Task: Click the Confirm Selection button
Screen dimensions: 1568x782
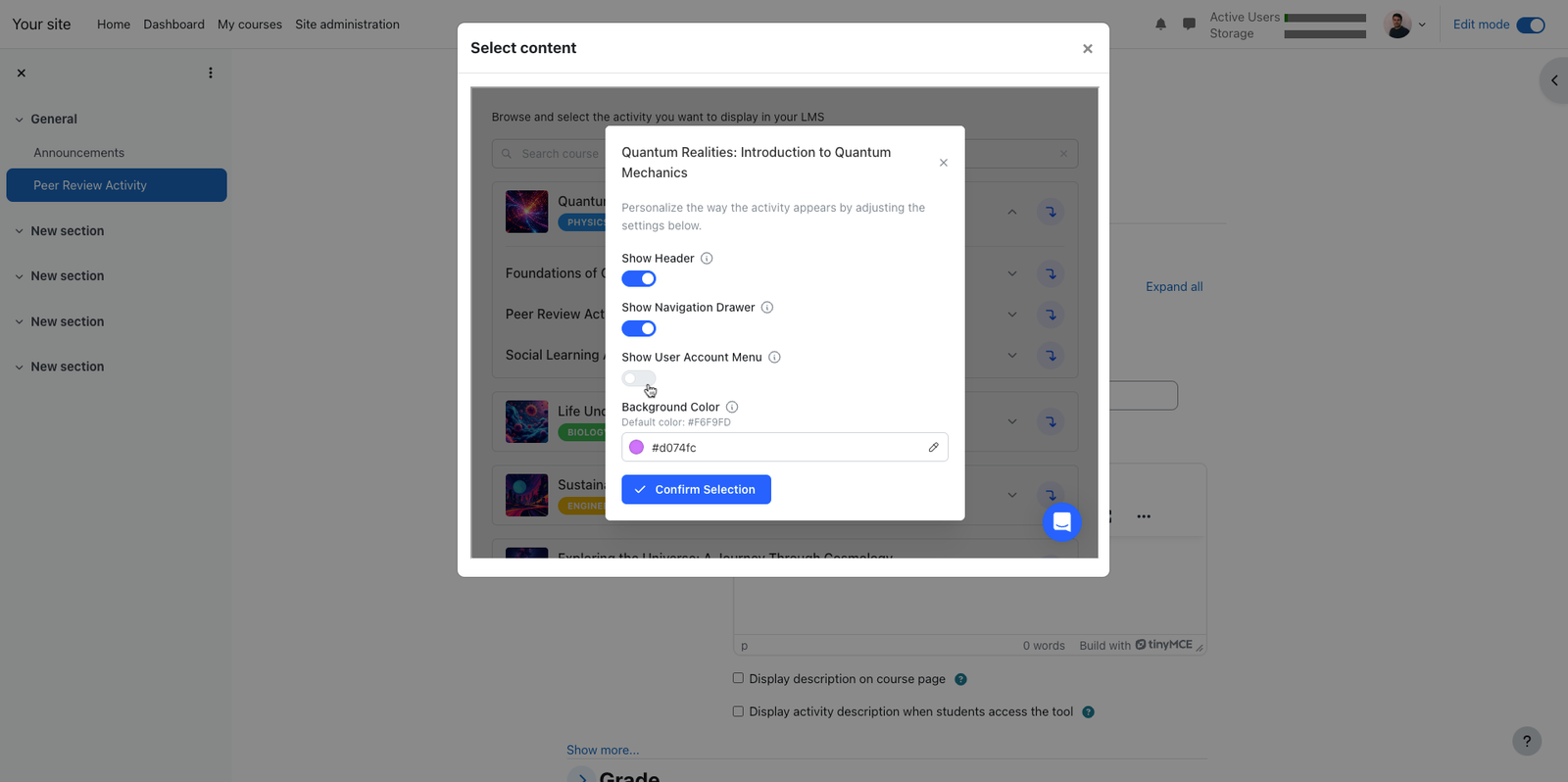Action: [696, 490]
